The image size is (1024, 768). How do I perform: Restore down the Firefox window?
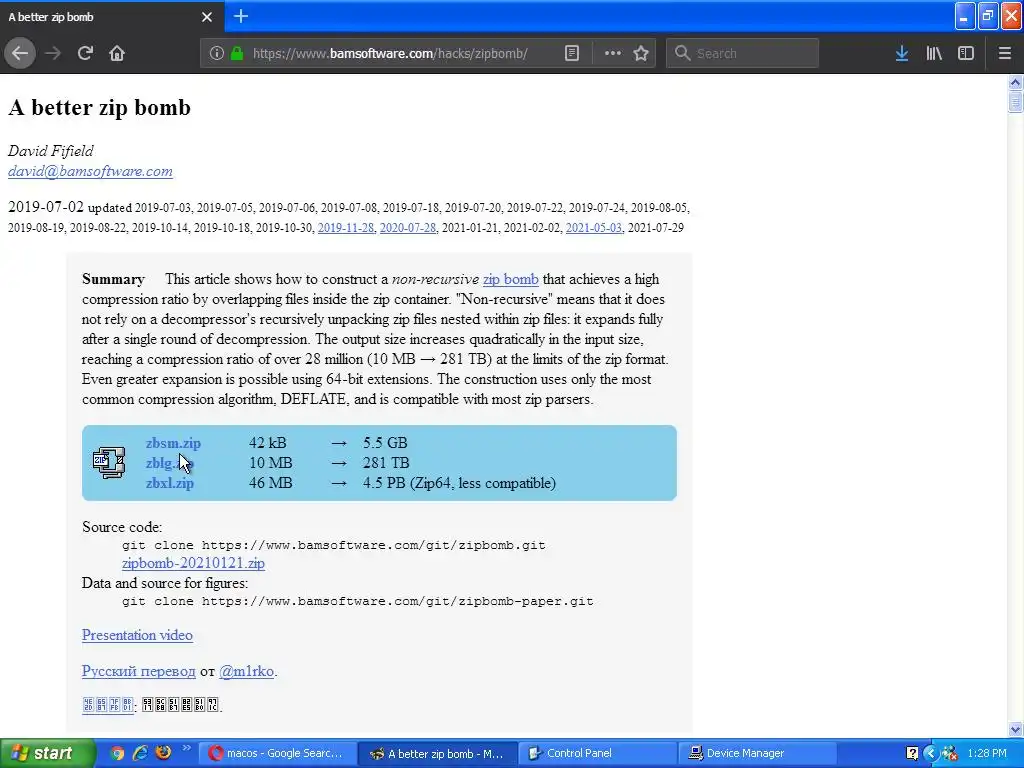[x=988, y=16]
